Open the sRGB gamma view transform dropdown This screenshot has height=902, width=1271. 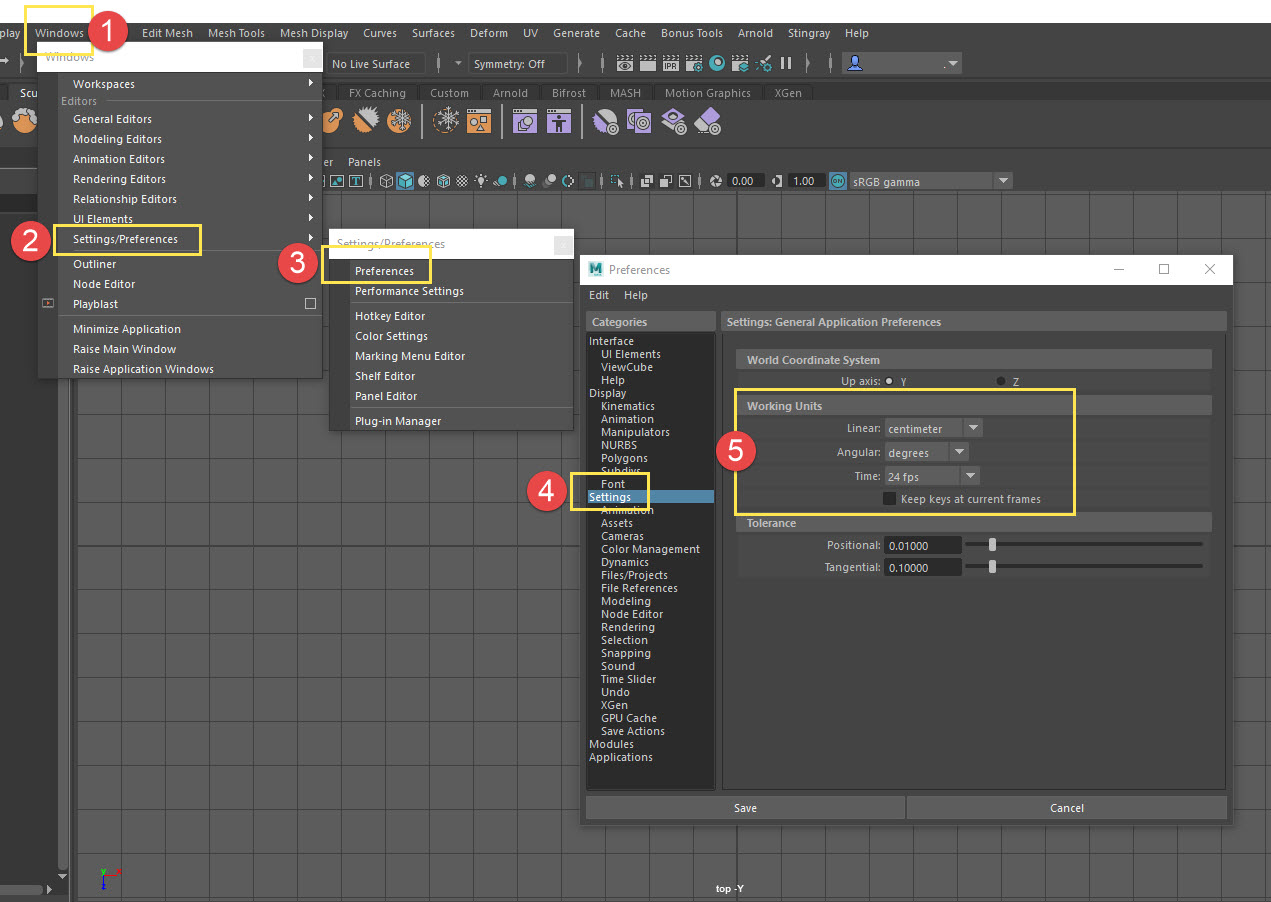[1003, 180]
